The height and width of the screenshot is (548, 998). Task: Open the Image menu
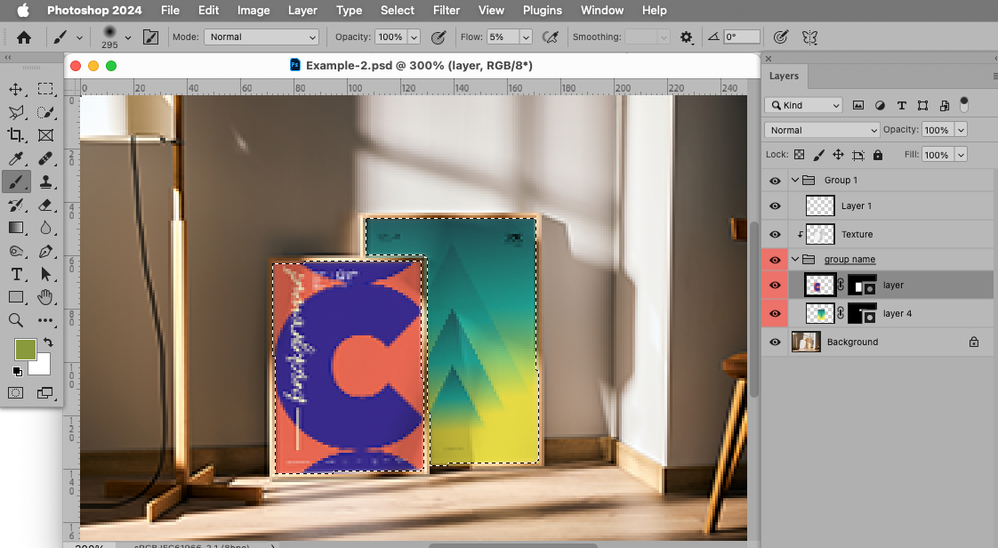coord(253,10)
